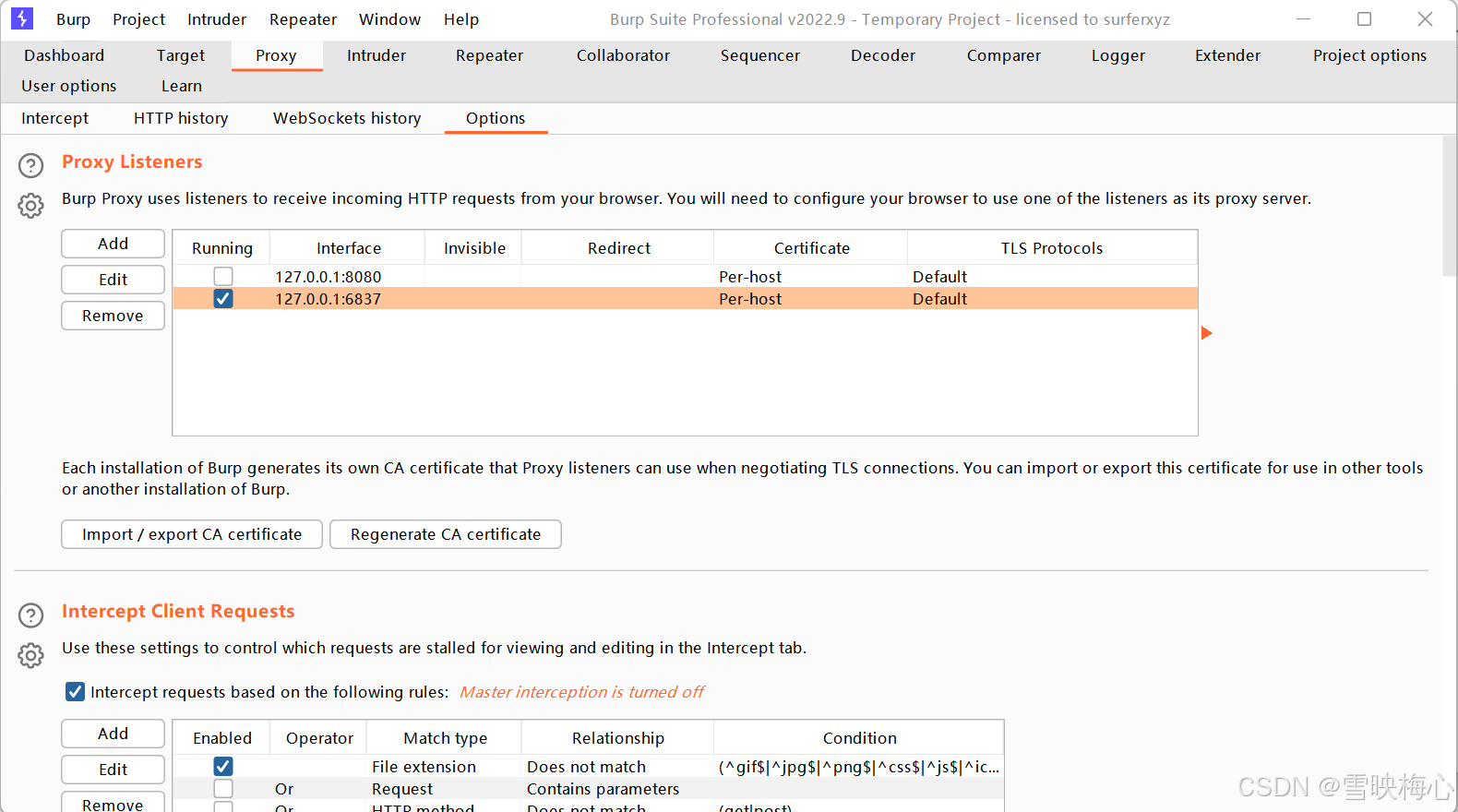Open the Intruder menu in menu bar
This screenshot has width=1458, height=812.
coord(217,19)
